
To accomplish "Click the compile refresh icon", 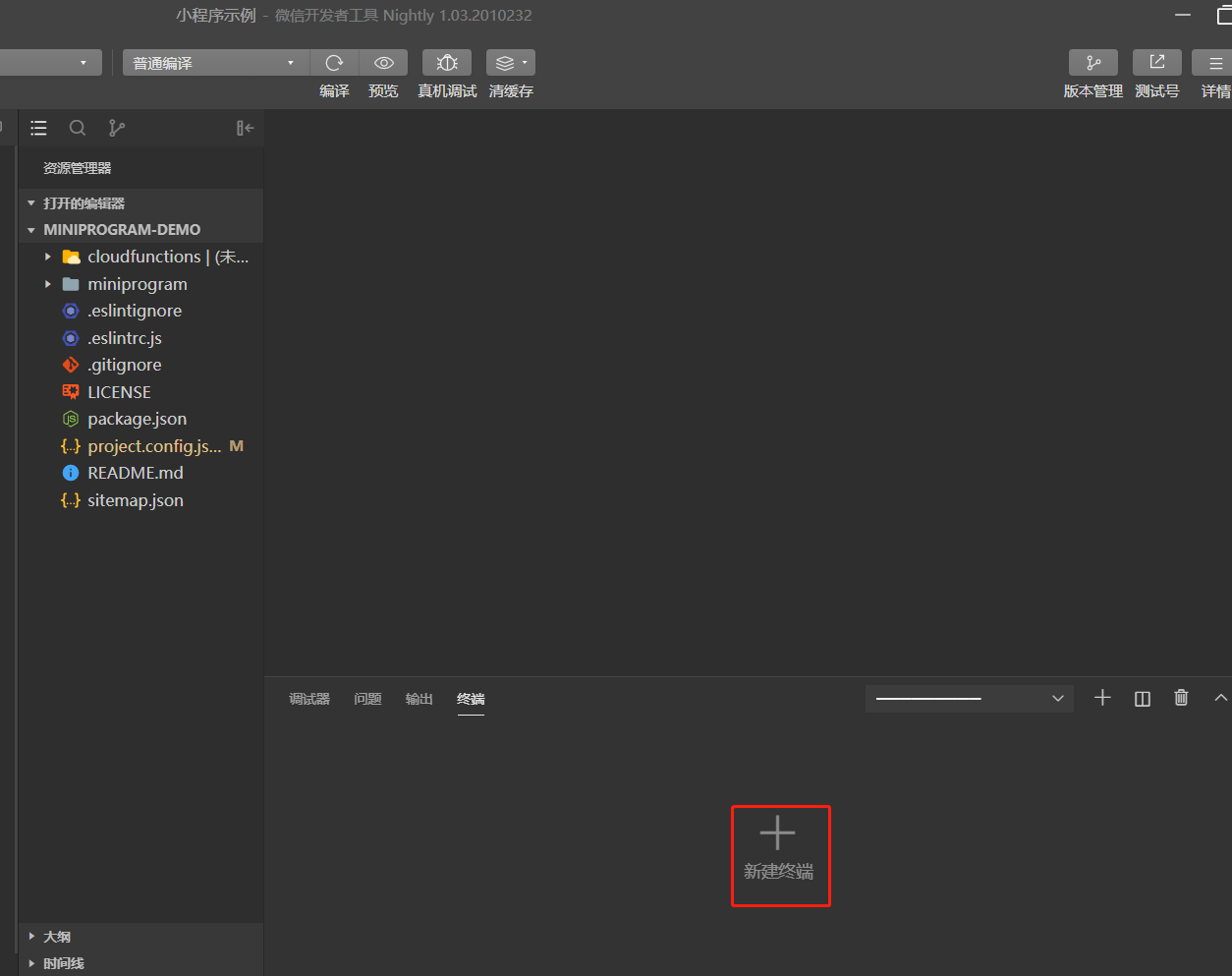I will pos(334,63).
